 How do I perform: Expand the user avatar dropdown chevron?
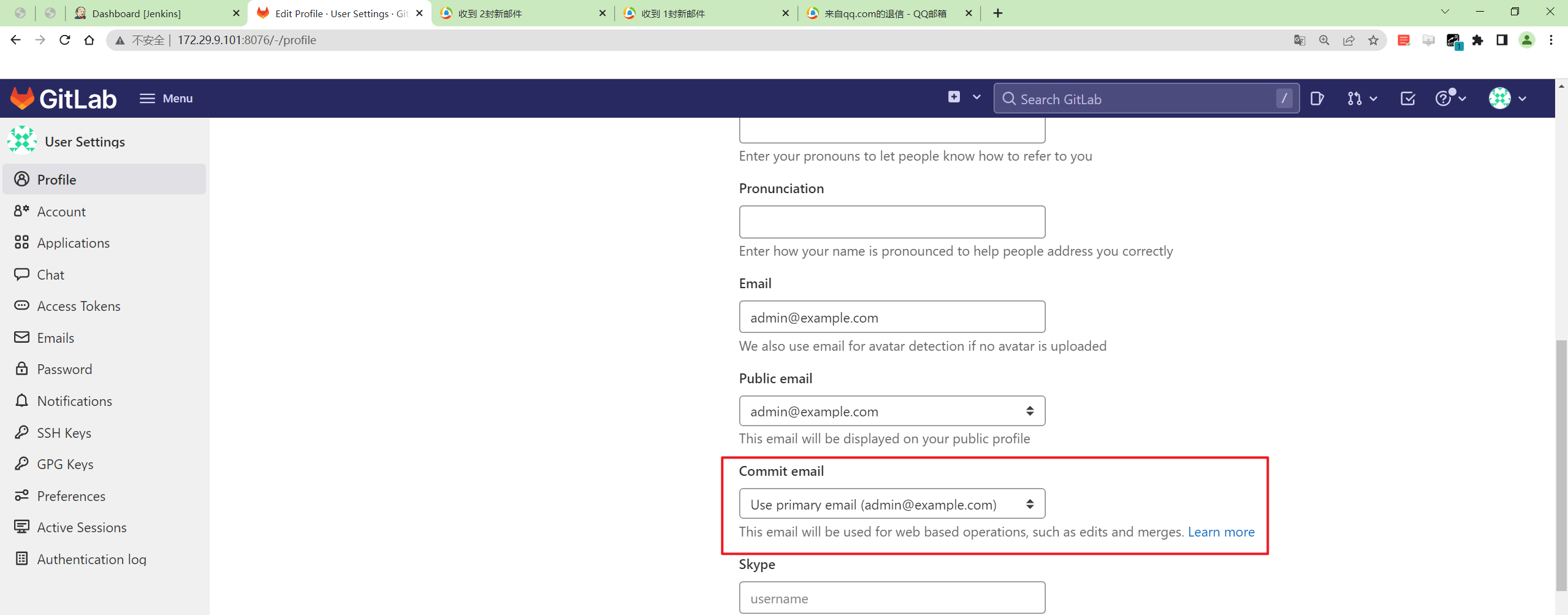1522,99
